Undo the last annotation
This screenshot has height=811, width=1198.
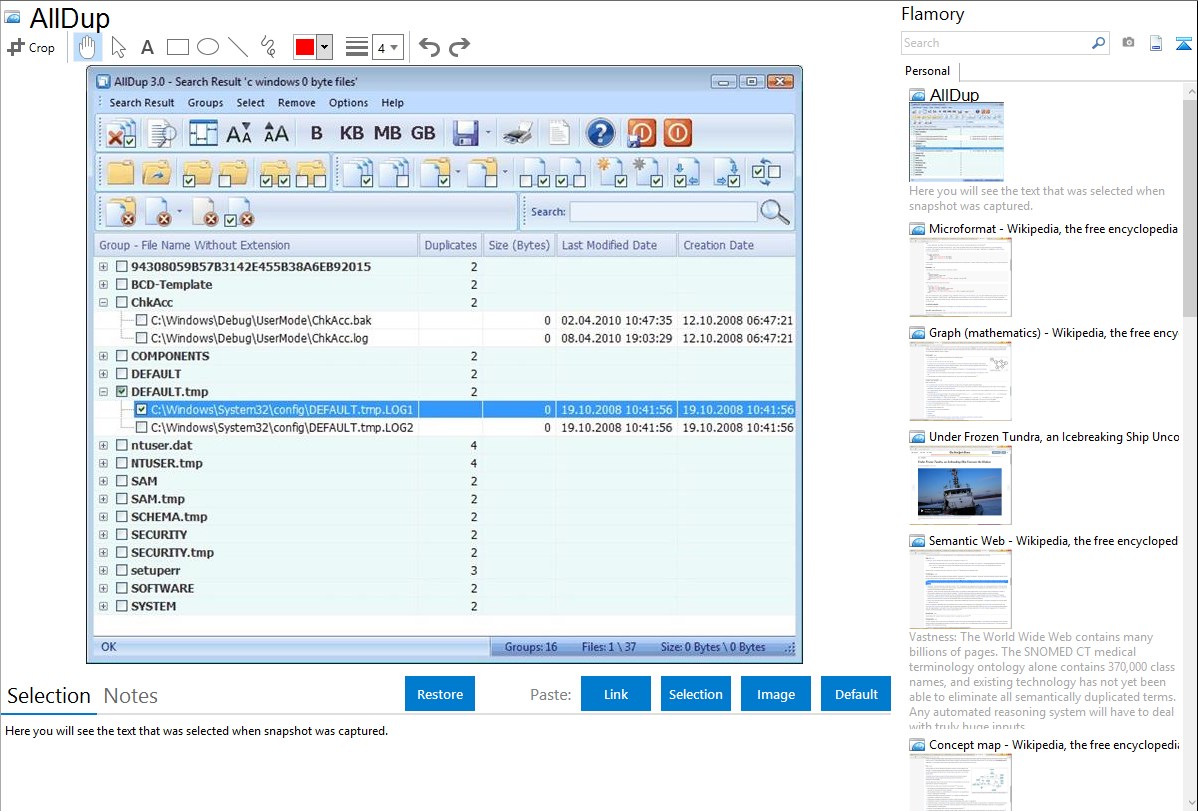pos(429,47)
